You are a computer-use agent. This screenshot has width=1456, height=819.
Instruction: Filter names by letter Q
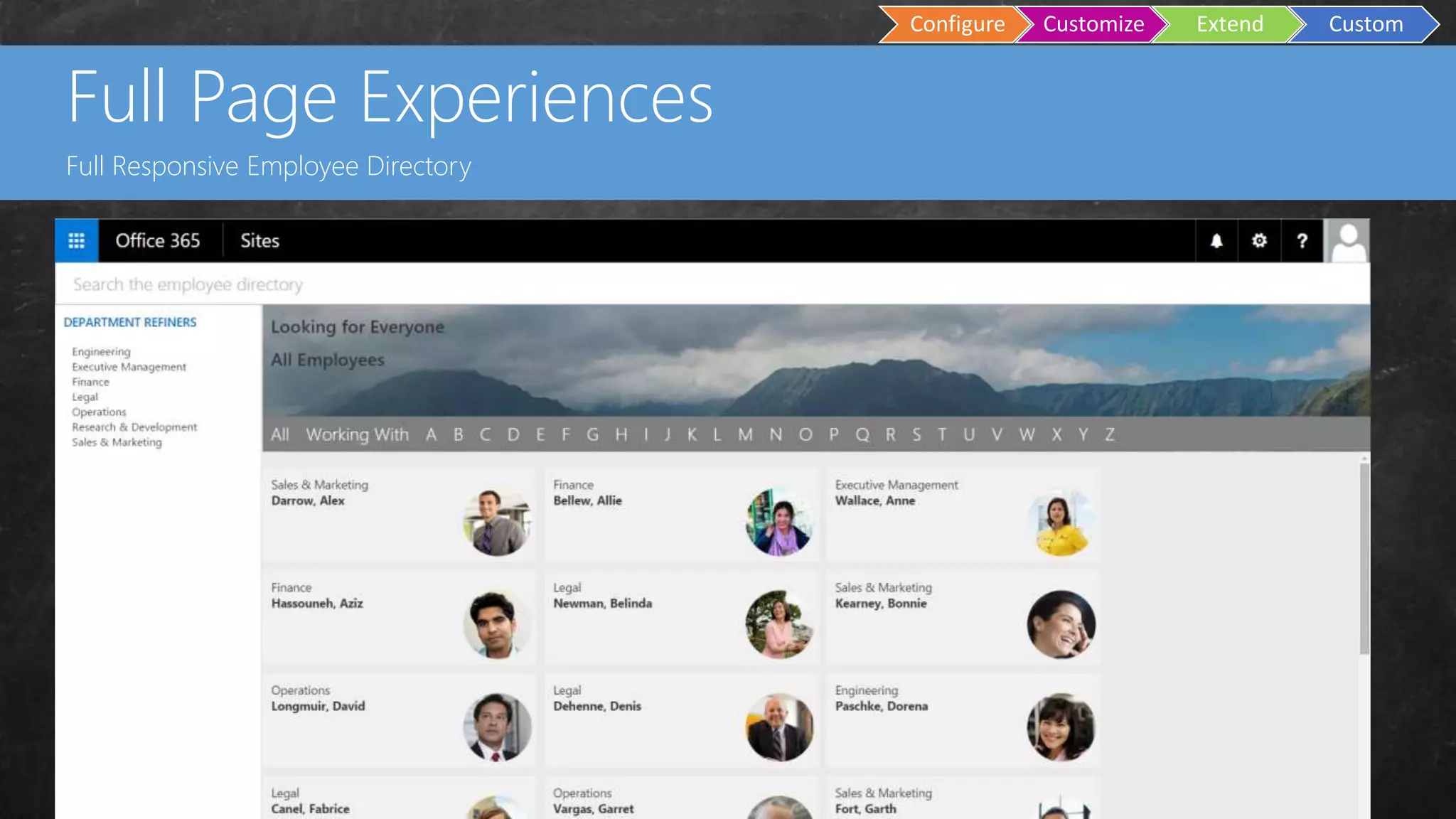[x=862, y=434]
